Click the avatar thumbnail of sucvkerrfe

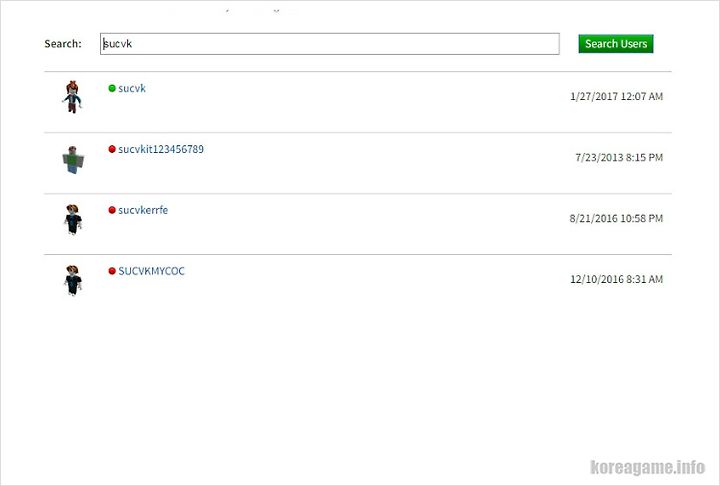click(73, 219)
